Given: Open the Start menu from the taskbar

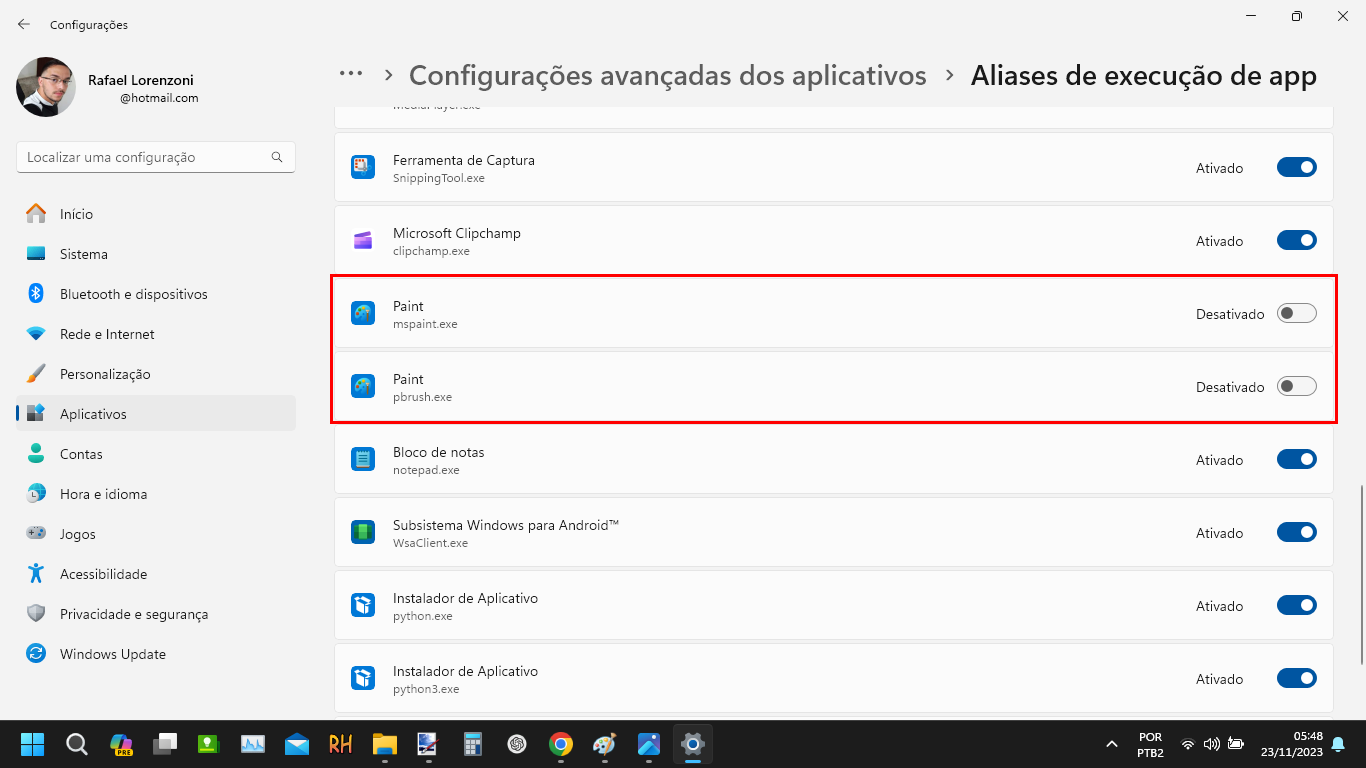Looking at the screenshot, I should point(33,744).
